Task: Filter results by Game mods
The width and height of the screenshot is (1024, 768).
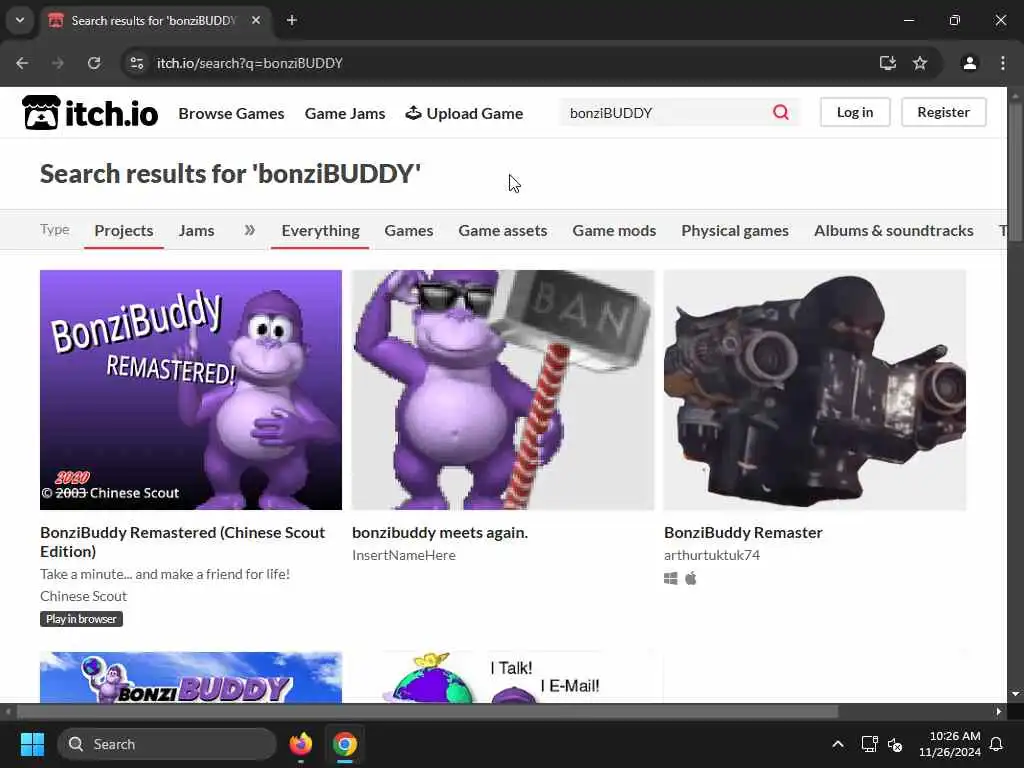Action: tap(614, 231)
